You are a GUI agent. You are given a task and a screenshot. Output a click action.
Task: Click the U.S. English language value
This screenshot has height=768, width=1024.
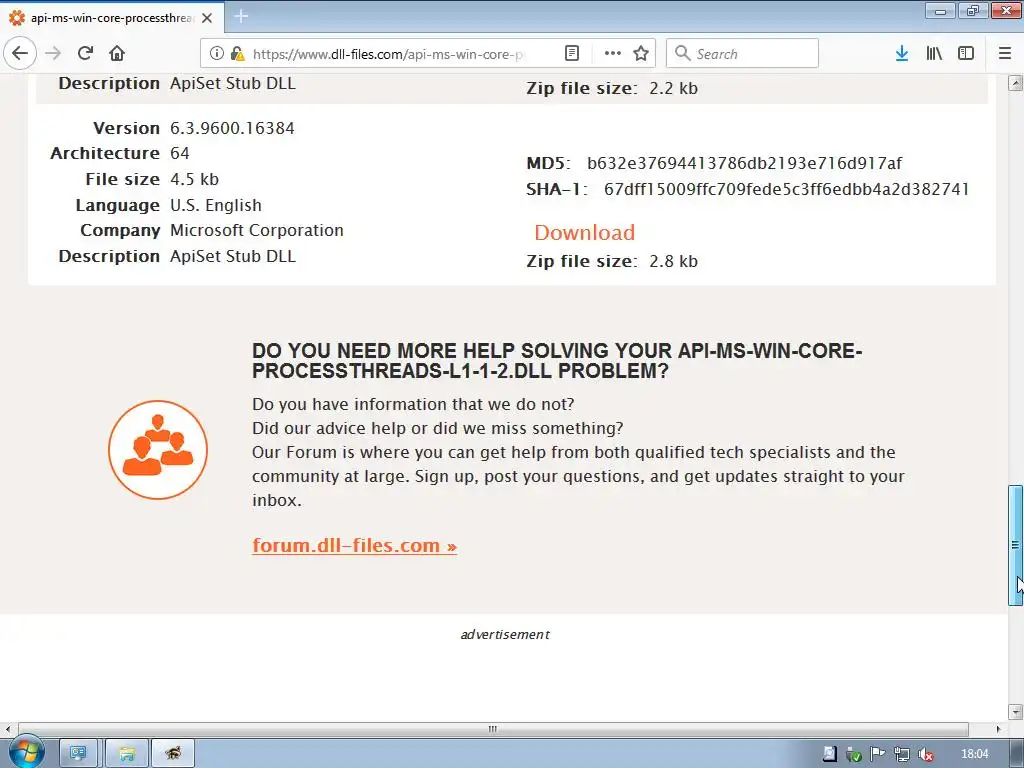click(216, 205)
